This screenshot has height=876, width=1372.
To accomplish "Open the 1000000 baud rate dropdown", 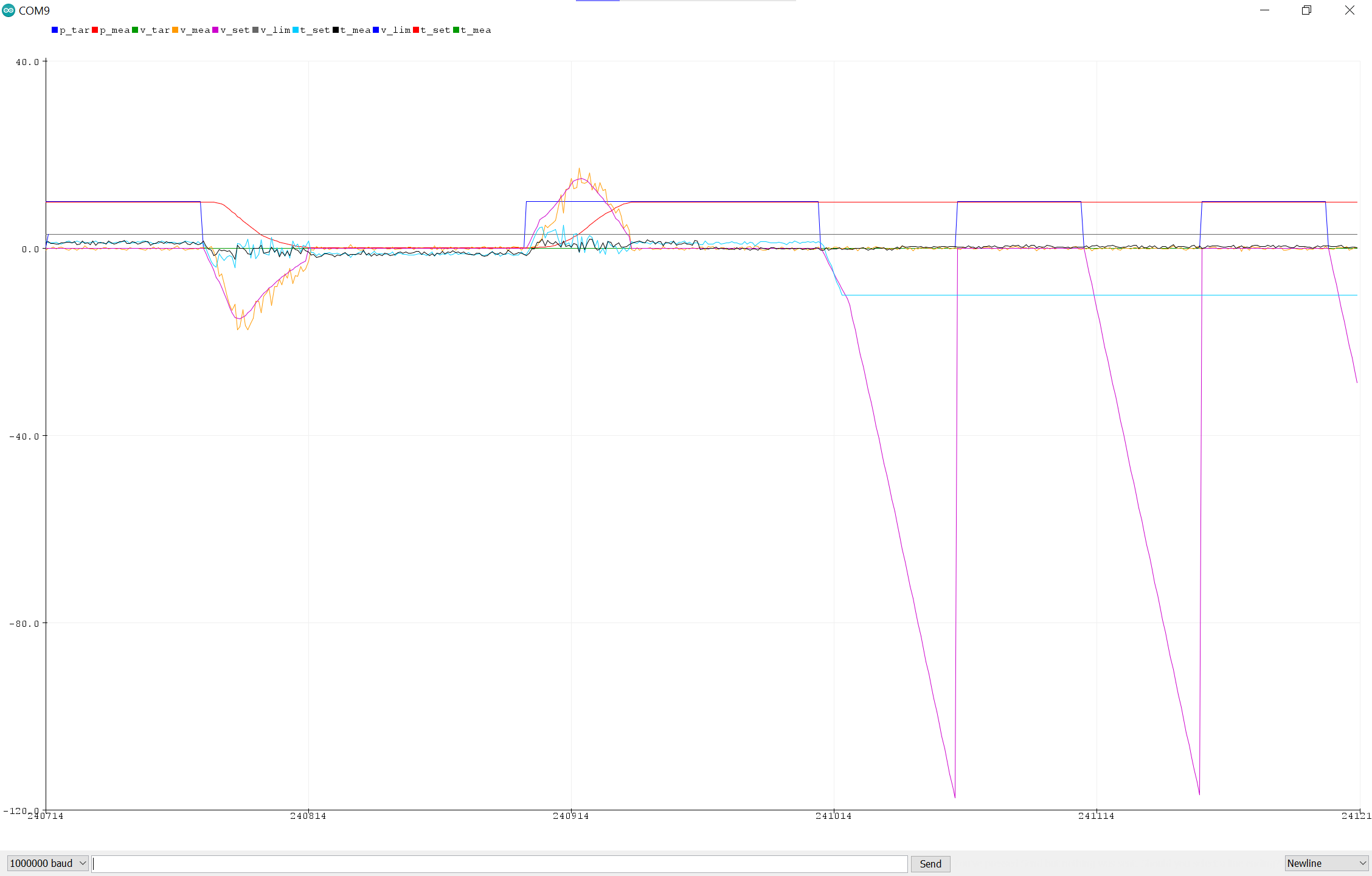I will point(47,863).
